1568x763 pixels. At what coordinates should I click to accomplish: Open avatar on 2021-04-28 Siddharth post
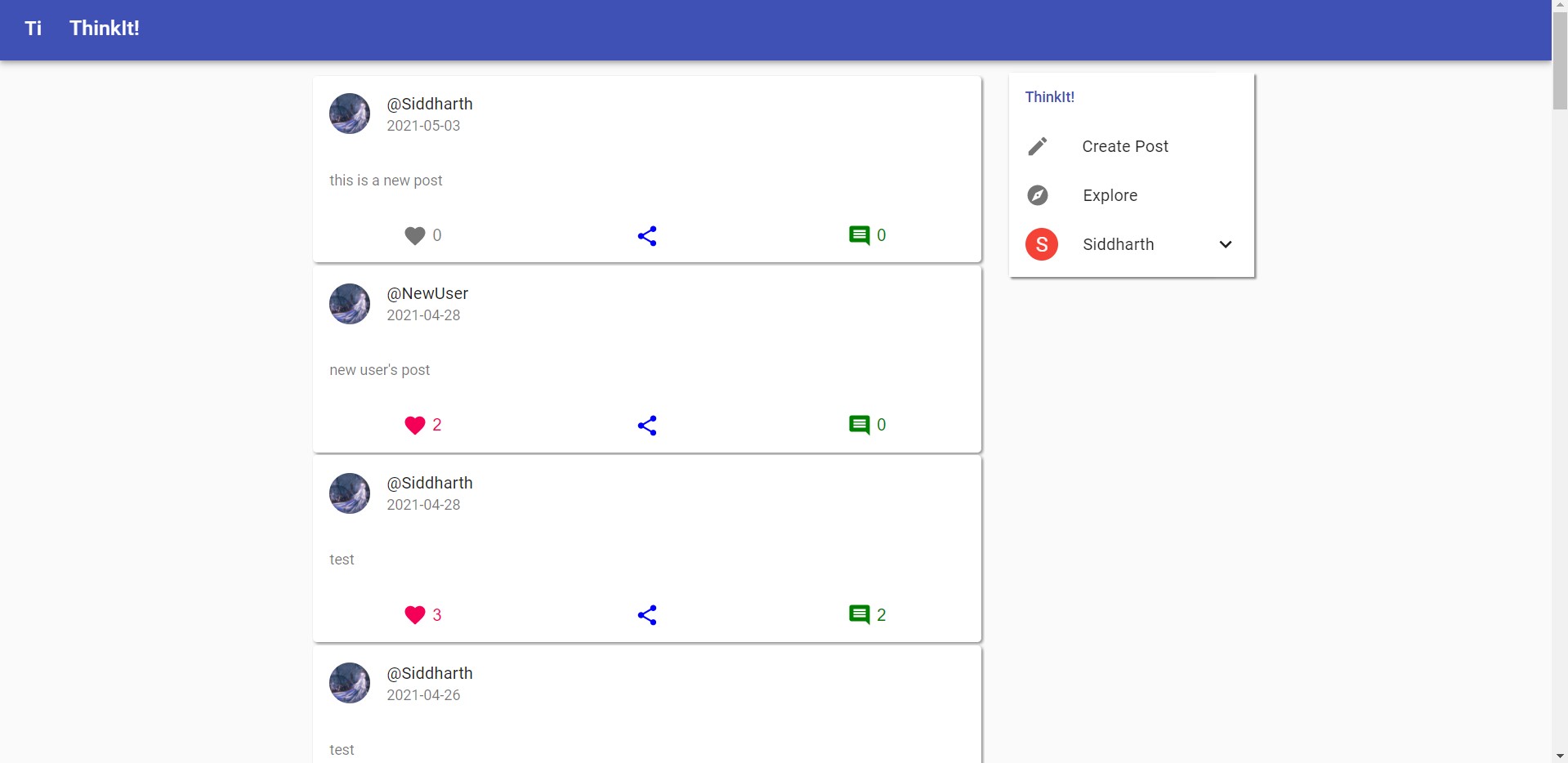click(x=350, y=493)
